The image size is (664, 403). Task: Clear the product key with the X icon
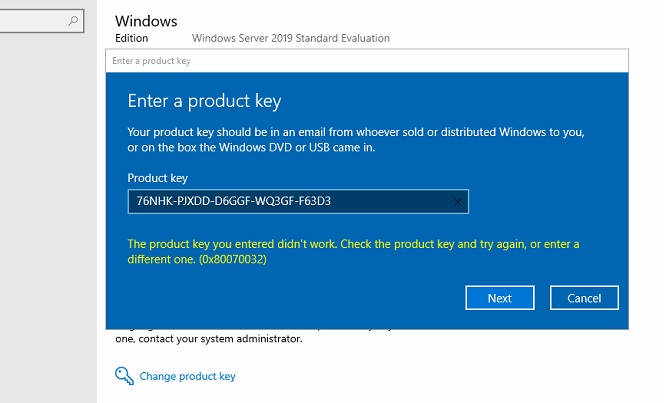(458, 201)
